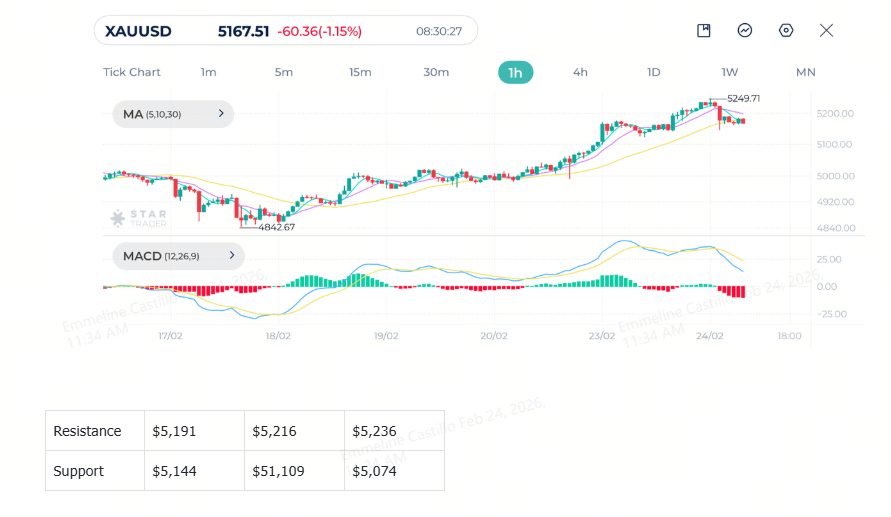
Task: Expand the MA (5,10,30) indicator chevron
Action: (x=221, y=114)
